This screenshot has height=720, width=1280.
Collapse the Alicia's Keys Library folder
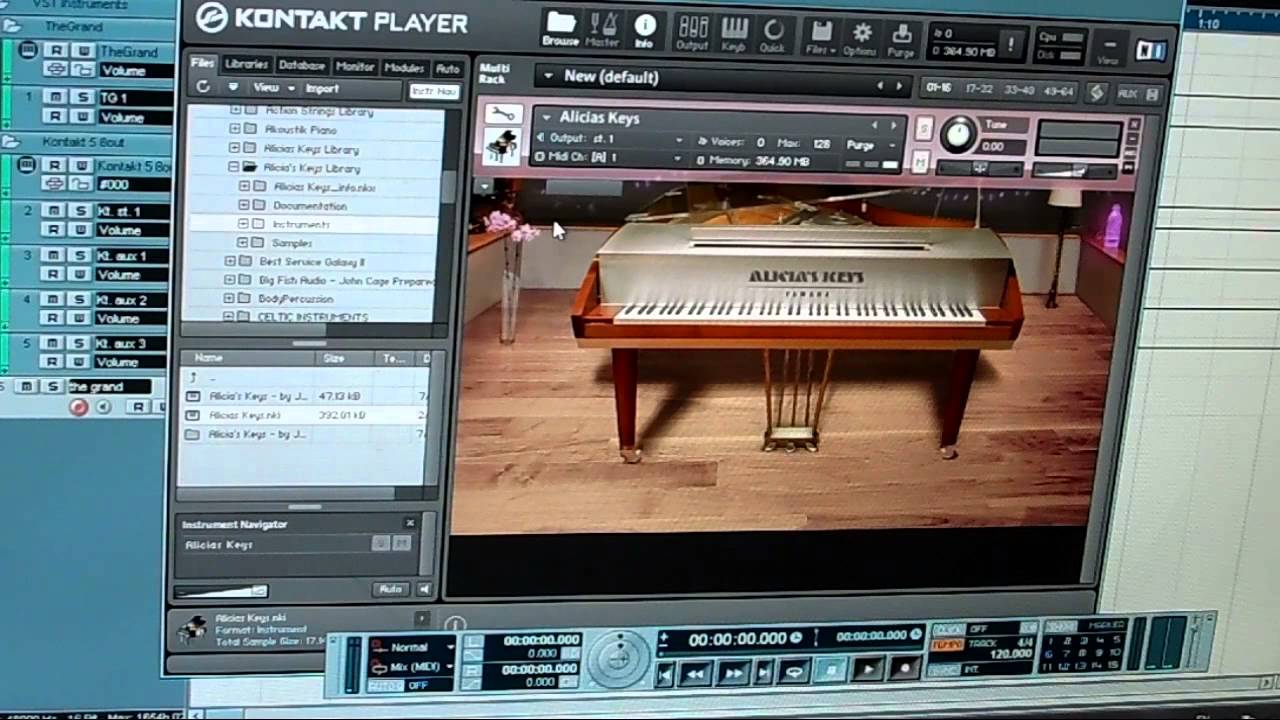[x=234, y=167]
